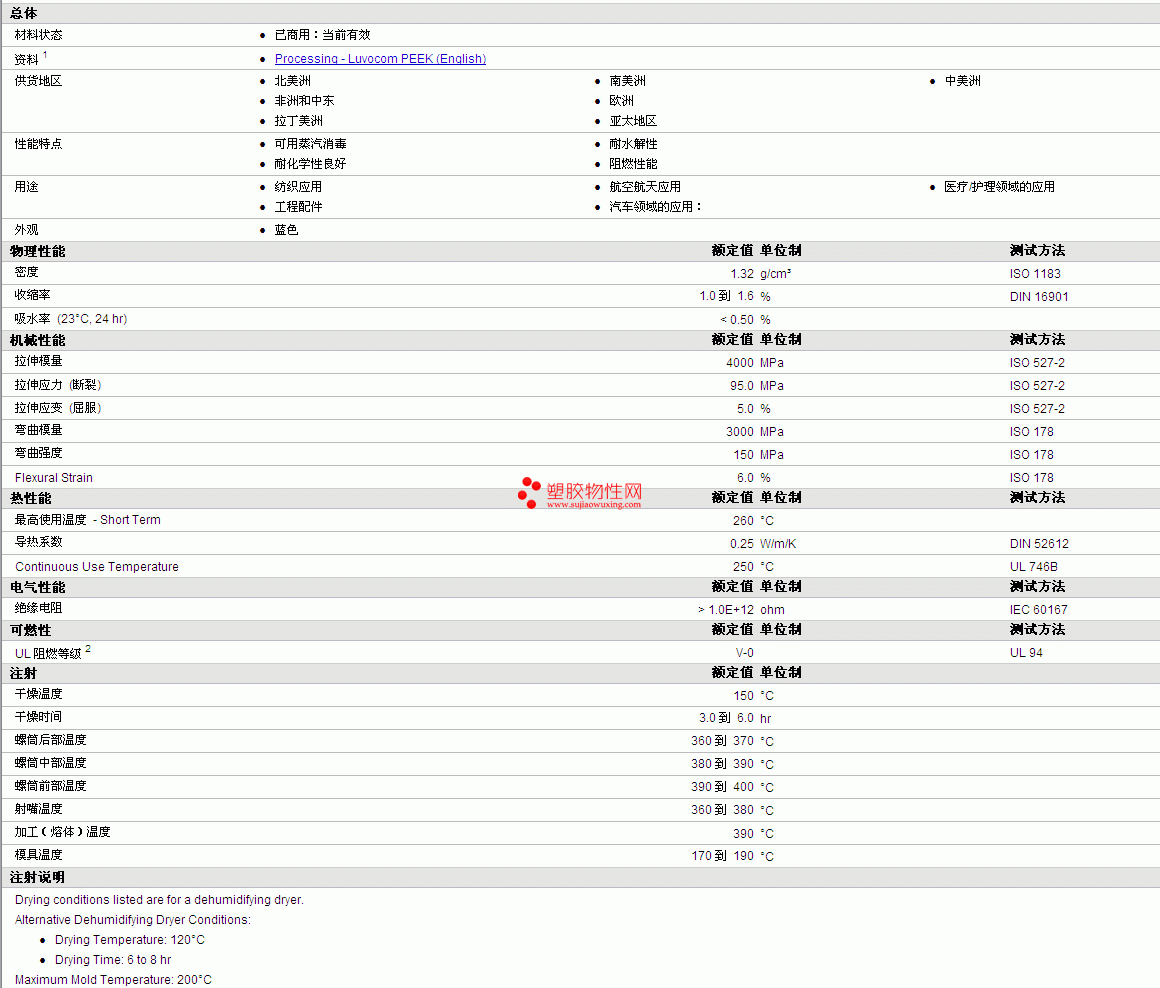
Task: Click the 干燥时间 row label
Action: (38, 717)
